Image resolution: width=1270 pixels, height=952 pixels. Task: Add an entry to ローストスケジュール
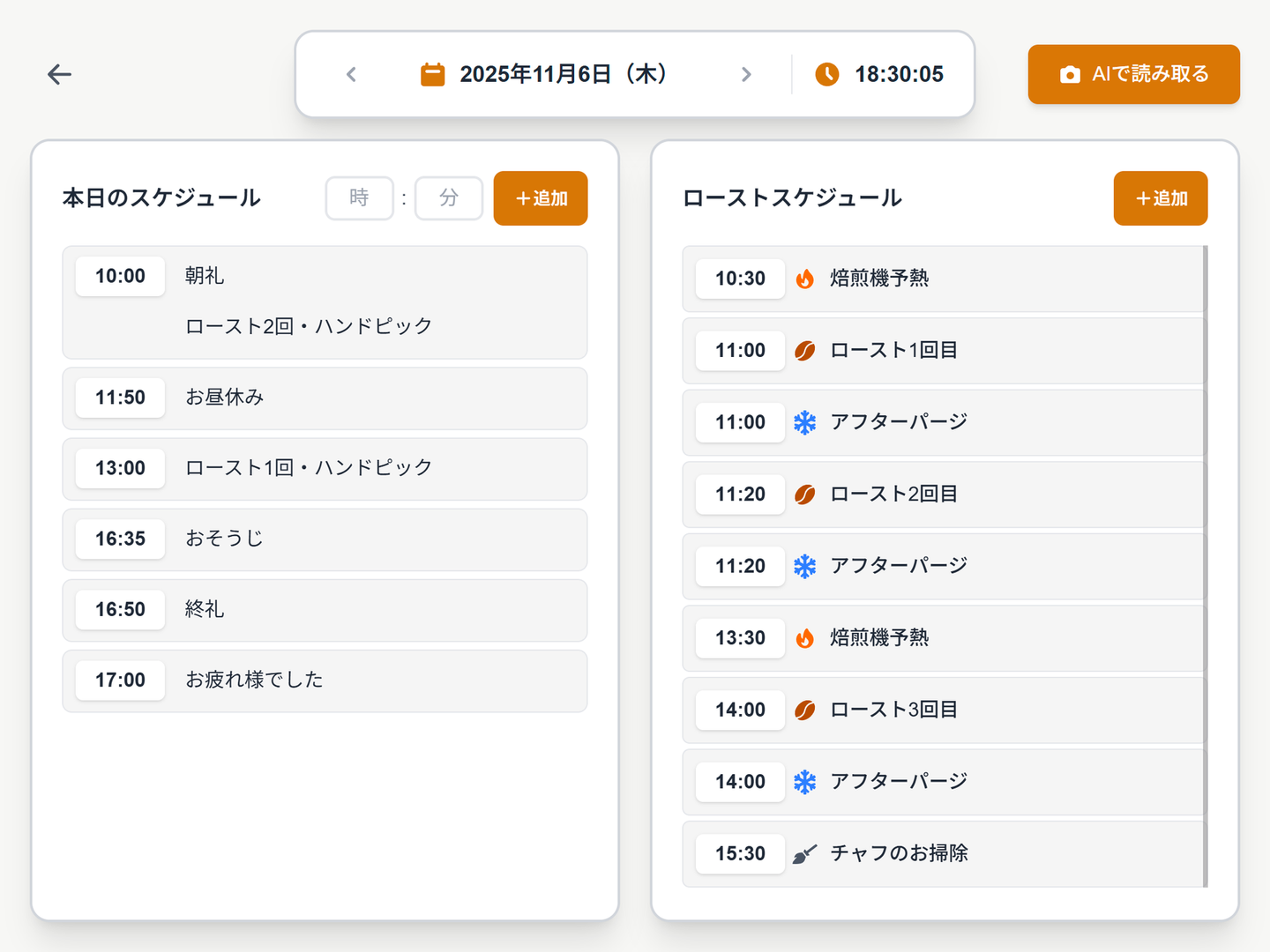point(1160,198)
